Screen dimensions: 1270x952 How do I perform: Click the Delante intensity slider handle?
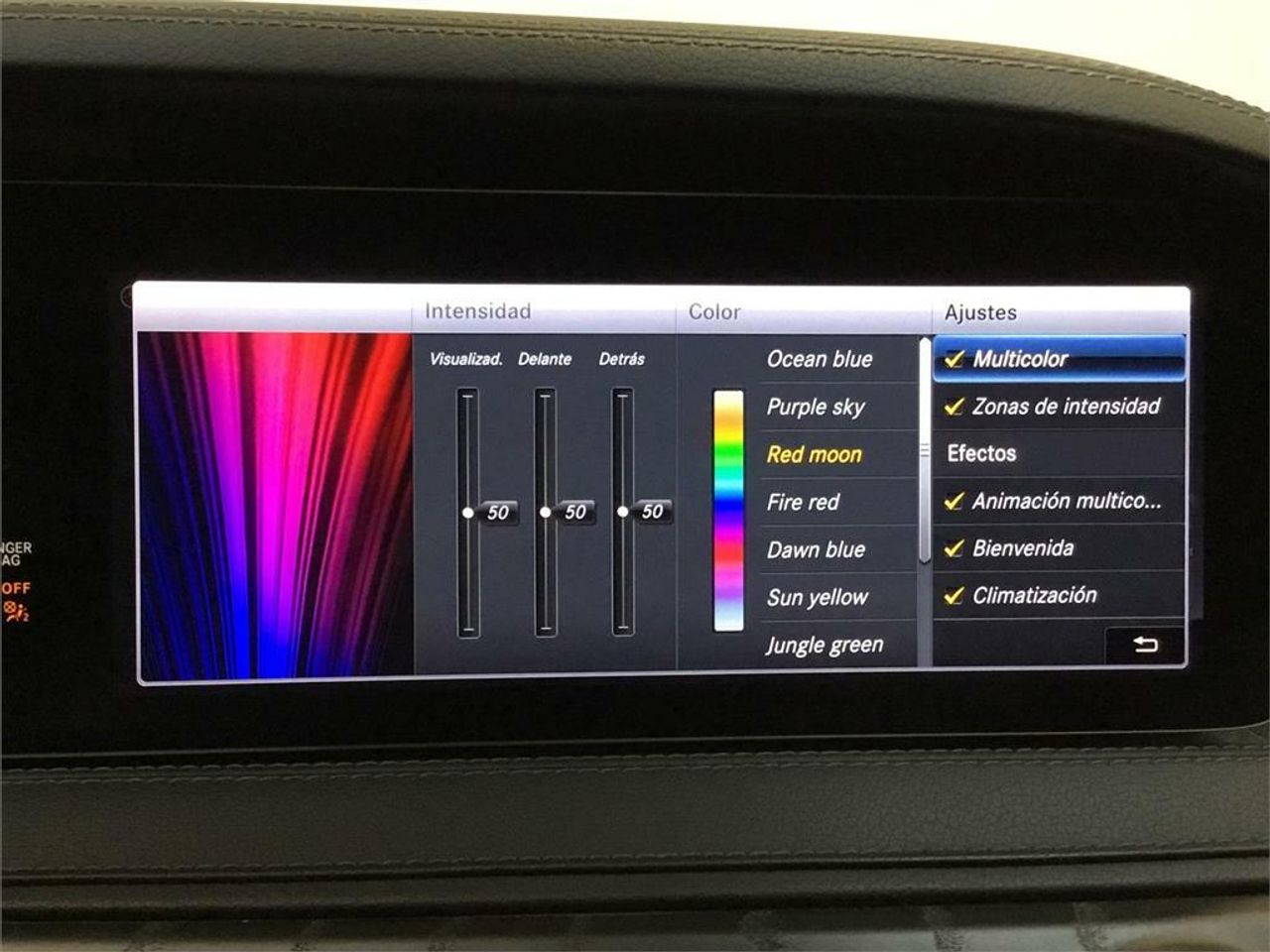[546, 512]
